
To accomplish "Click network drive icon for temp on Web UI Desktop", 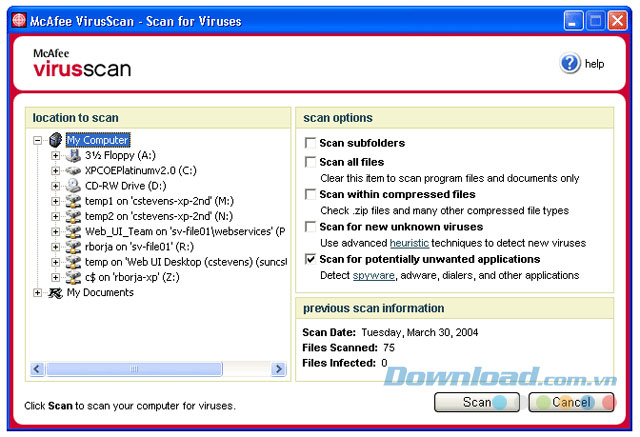I will [73, 262].
